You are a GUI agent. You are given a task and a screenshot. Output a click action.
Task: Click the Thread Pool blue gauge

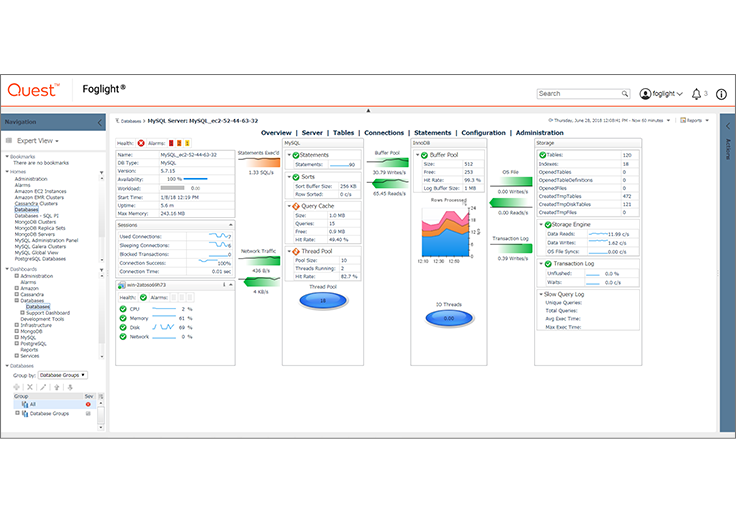click(323, 300)
